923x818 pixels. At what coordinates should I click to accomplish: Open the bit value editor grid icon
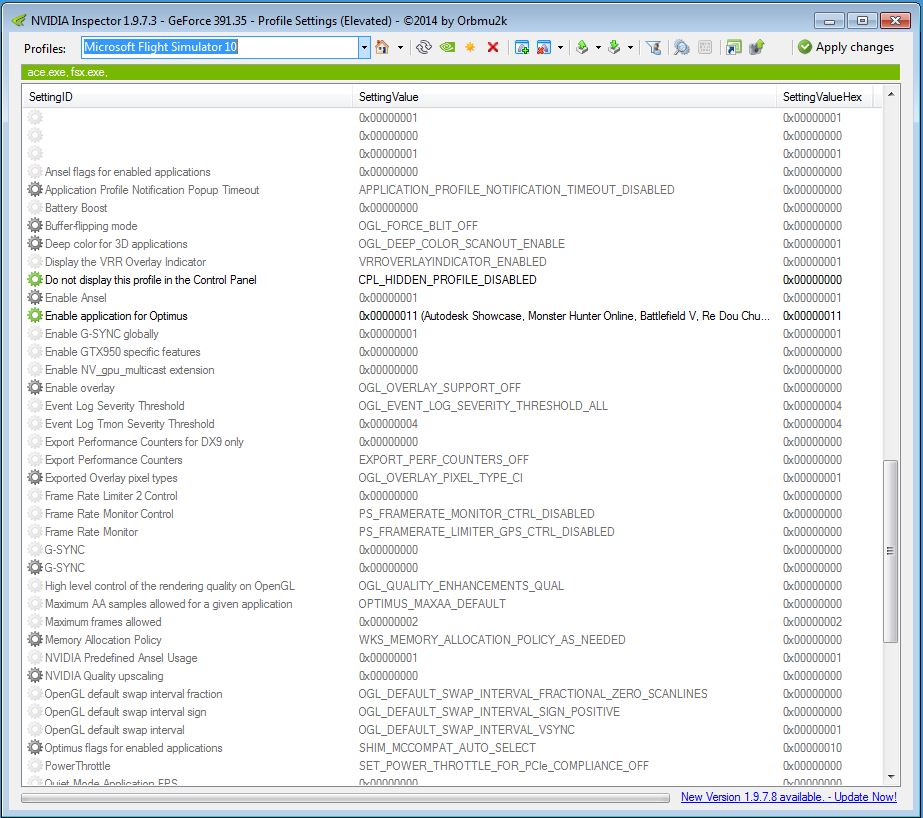click(x=705, y=47)
